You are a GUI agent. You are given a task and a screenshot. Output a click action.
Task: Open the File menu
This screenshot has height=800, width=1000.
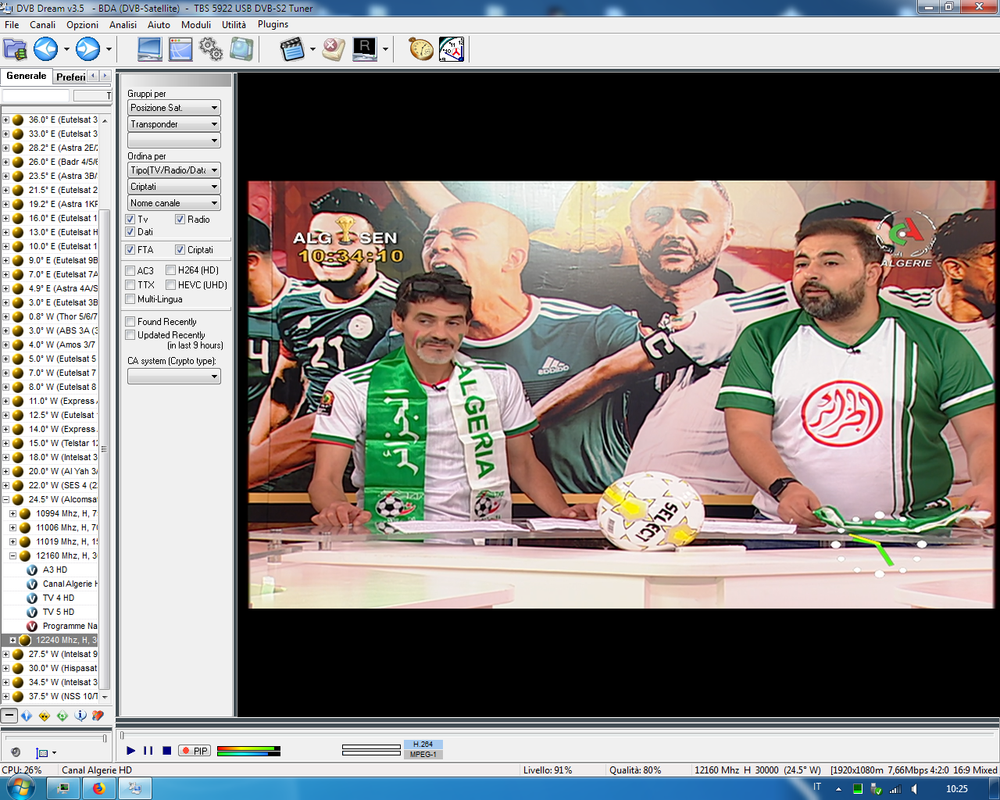(x=11, y=24)
